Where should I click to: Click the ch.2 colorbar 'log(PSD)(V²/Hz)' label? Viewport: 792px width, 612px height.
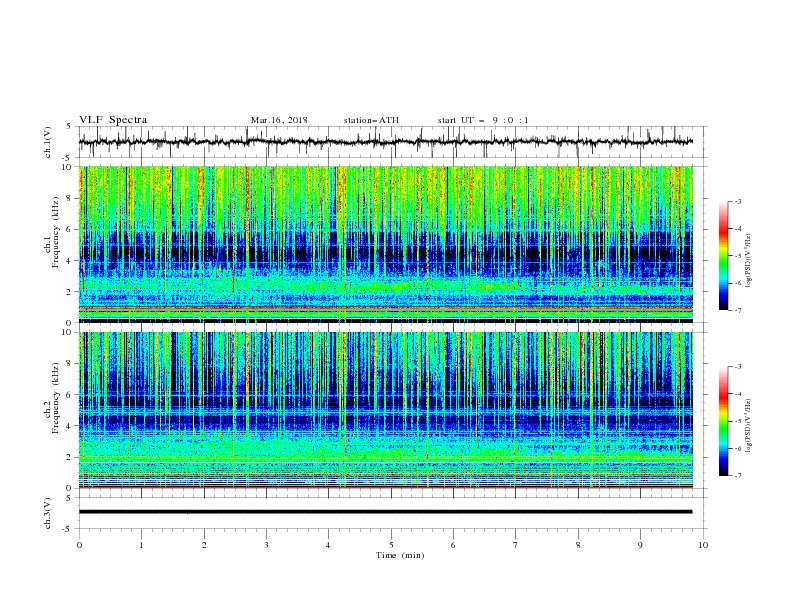click(x=749, y=426)
